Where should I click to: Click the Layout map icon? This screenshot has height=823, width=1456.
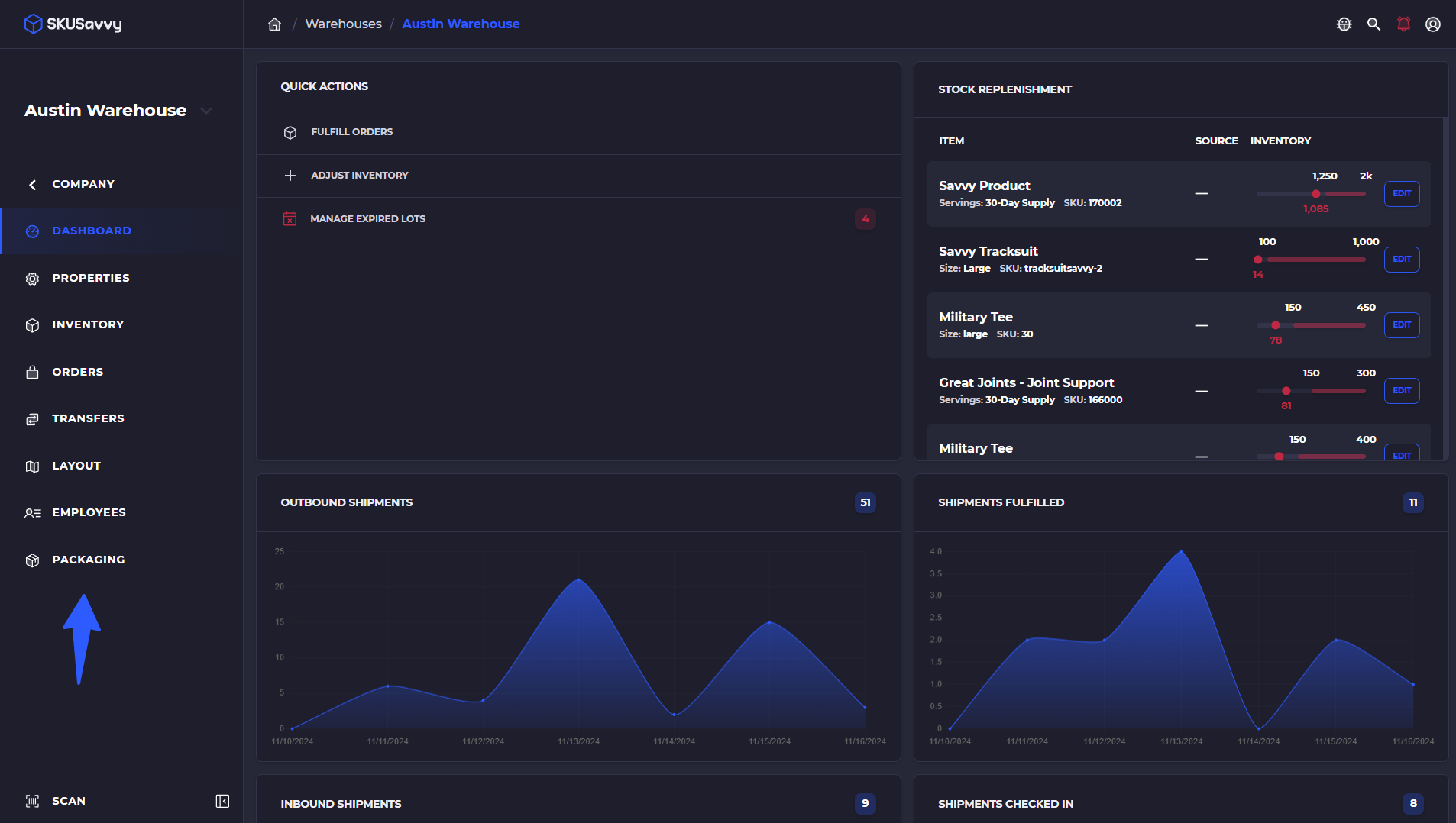tap(32, 466)
